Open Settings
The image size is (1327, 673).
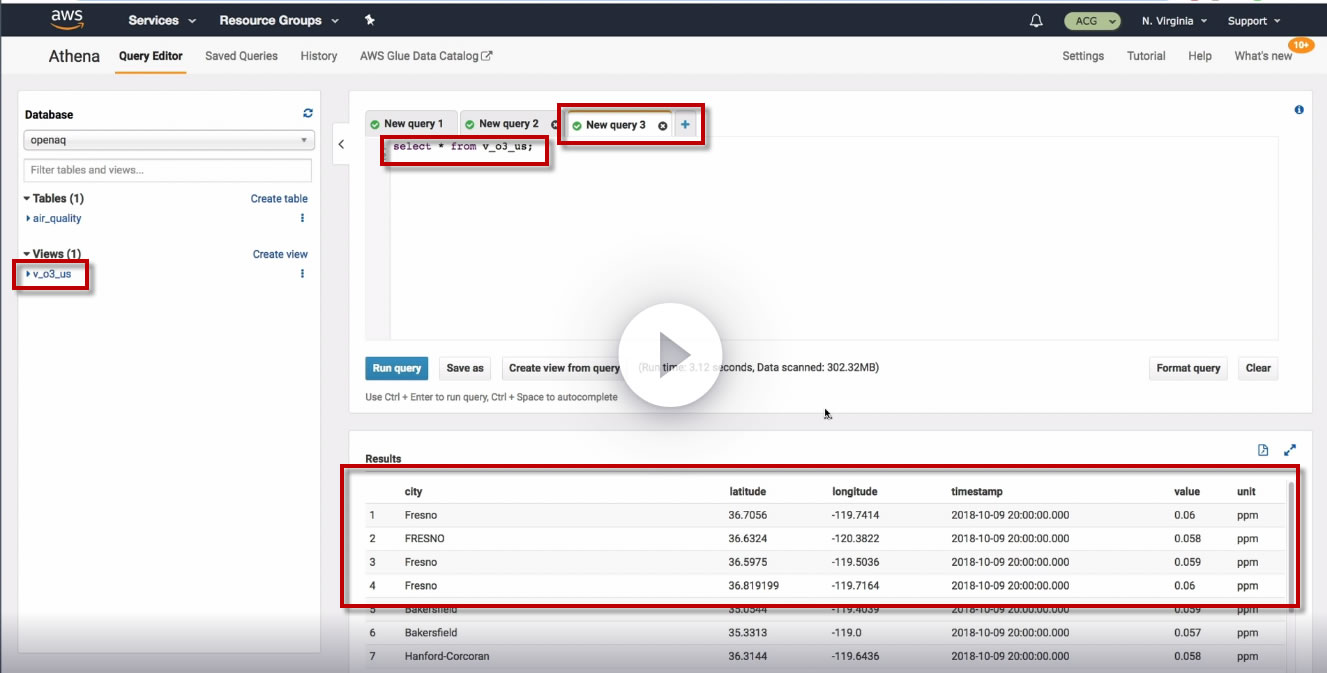pyautogui.click(x=1083, y=56)
